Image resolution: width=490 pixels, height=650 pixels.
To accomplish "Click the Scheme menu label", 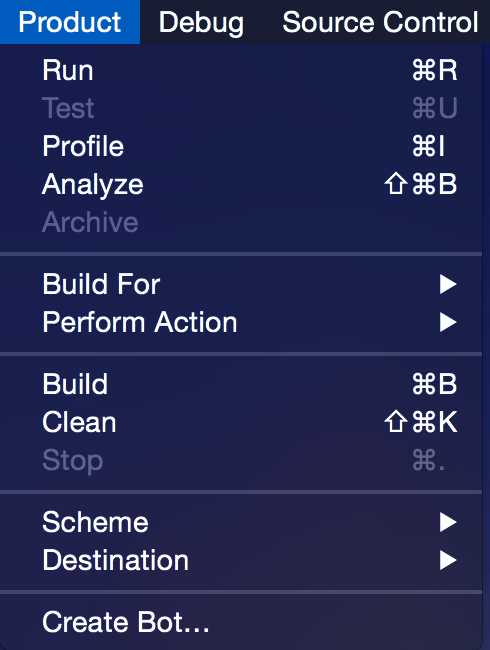I will point(95,522).
